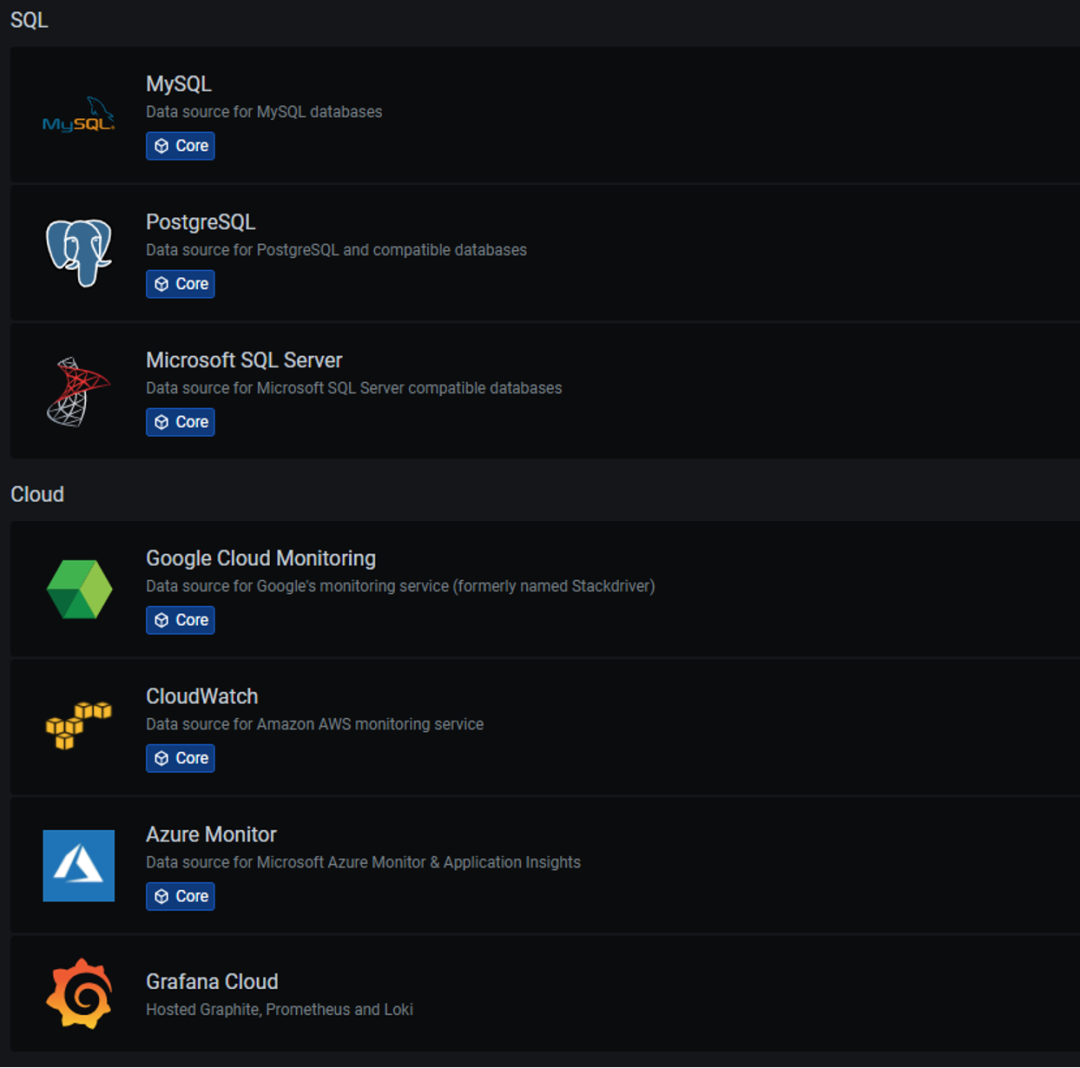1080x1068 pixels.
Task: Open the Microsoft SQL Server data source title
Action: (244, 360)
